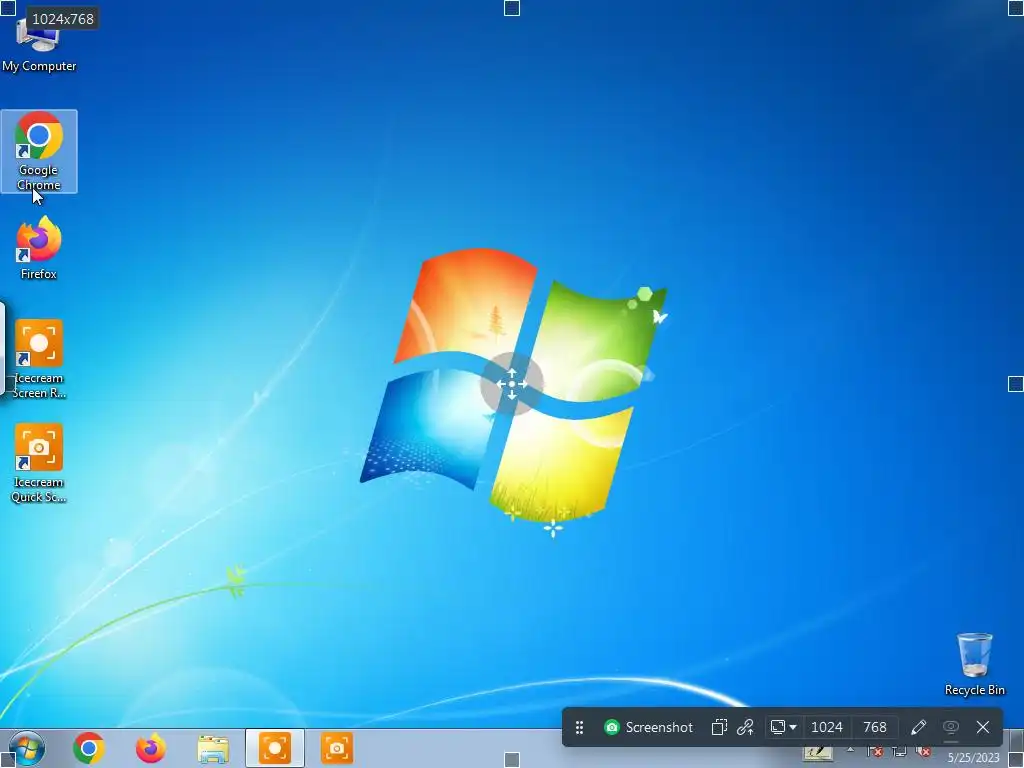1024x768 pixels.
Task: Select the Icecream Quick Screenshot desktop shortcut
Action: pyautogui.click(x=39, y=463)
